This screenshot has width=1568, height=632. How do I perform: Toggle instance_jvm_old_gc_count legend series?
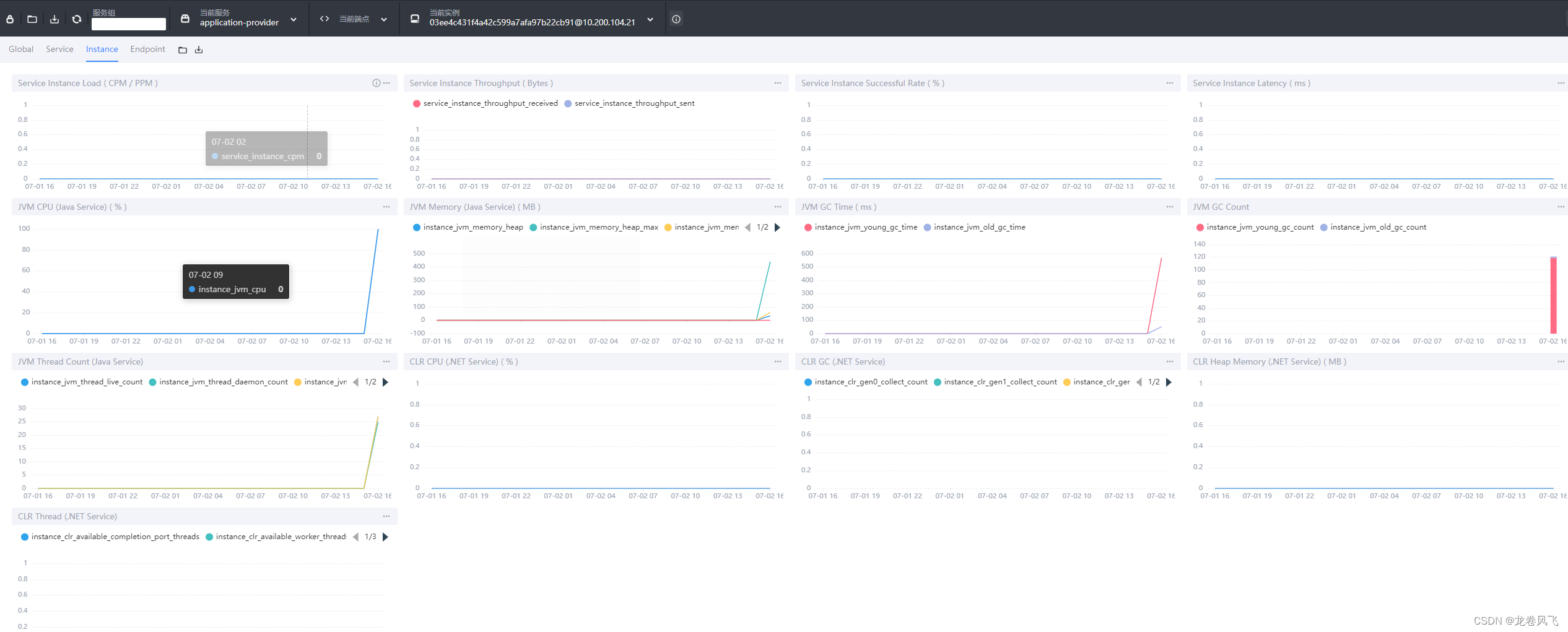[1373, 227]
